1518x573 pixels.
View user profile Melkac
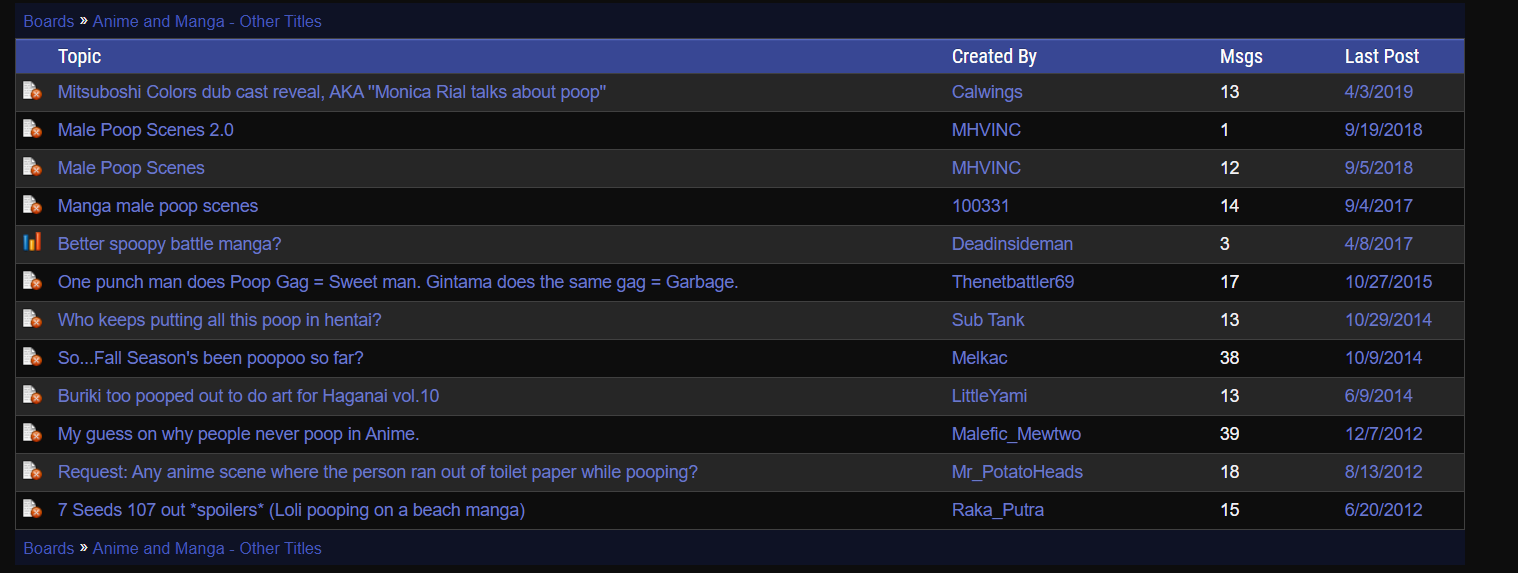pos(980,358)
